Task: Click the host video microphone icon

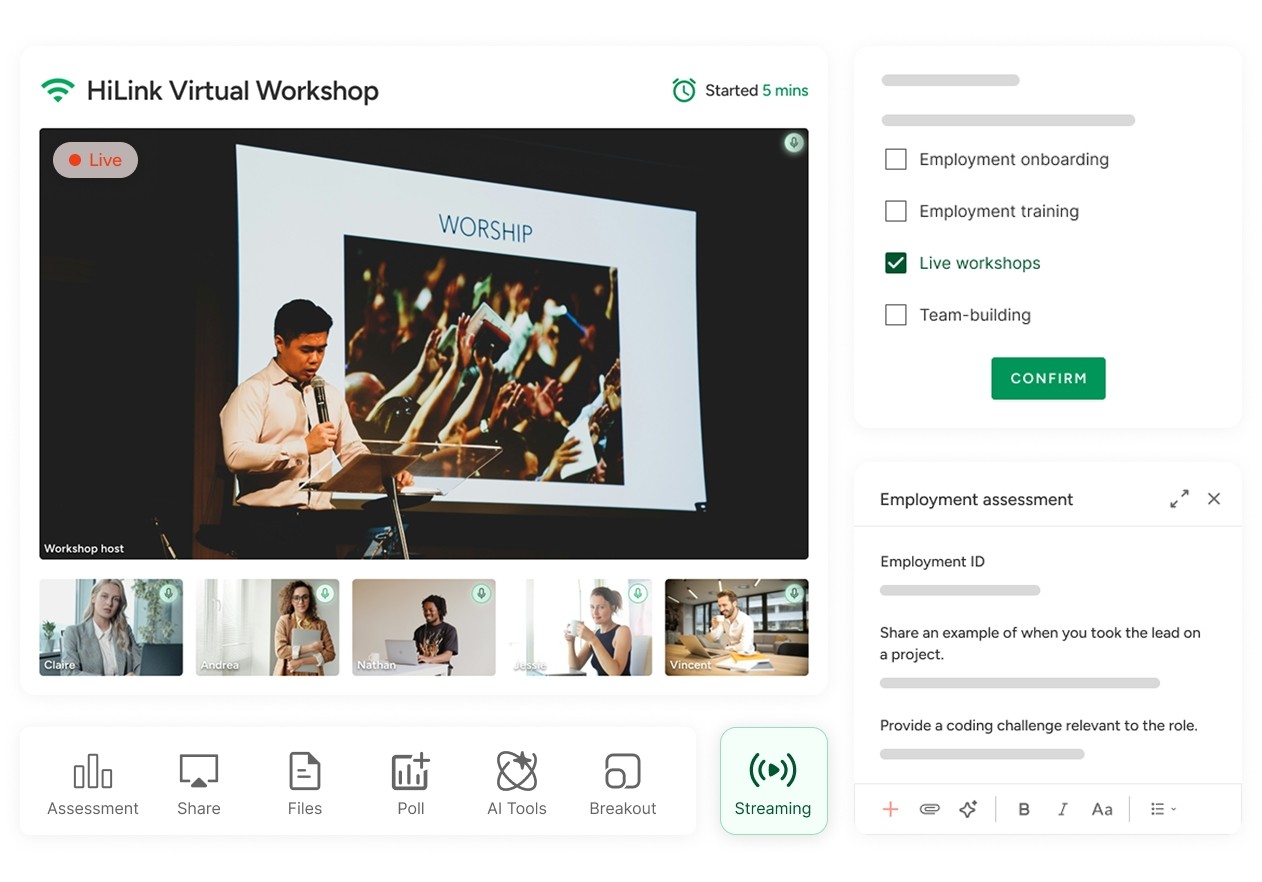Action: [x=793, y=143]
